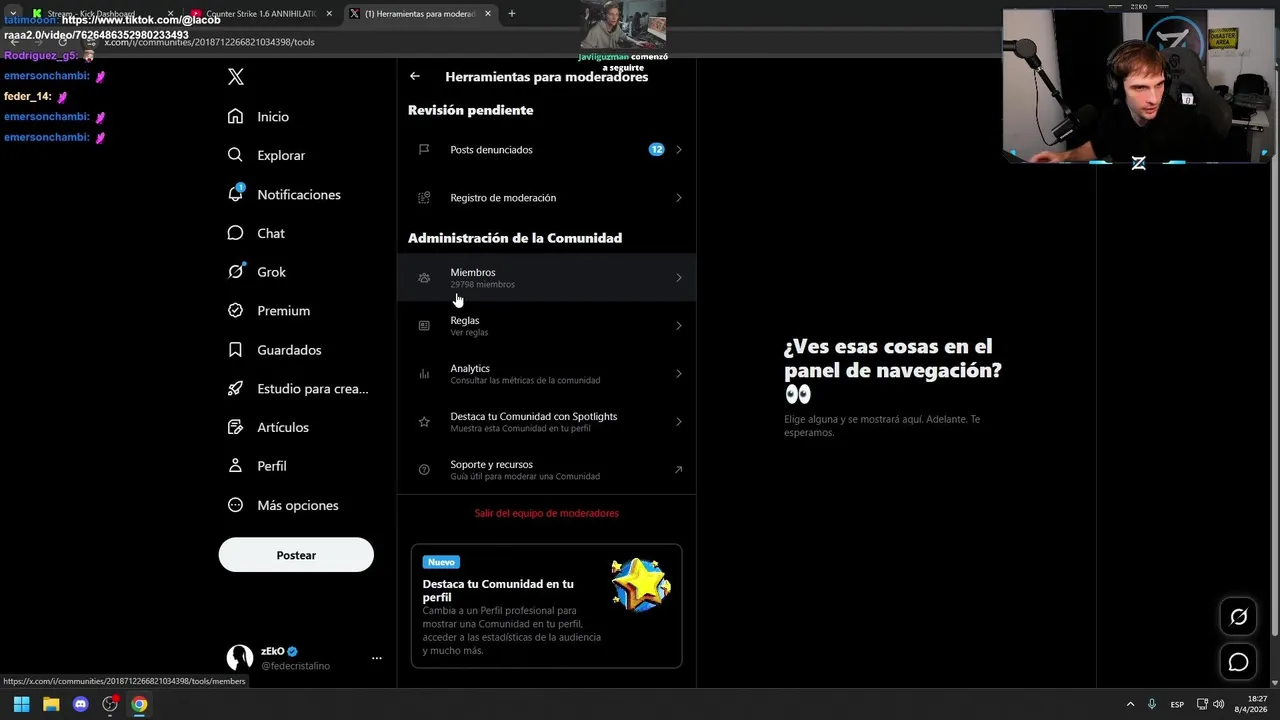1280x720 pixels.
Task: Launch Grok from the sidebar
Action: click(x=256, y=272)
